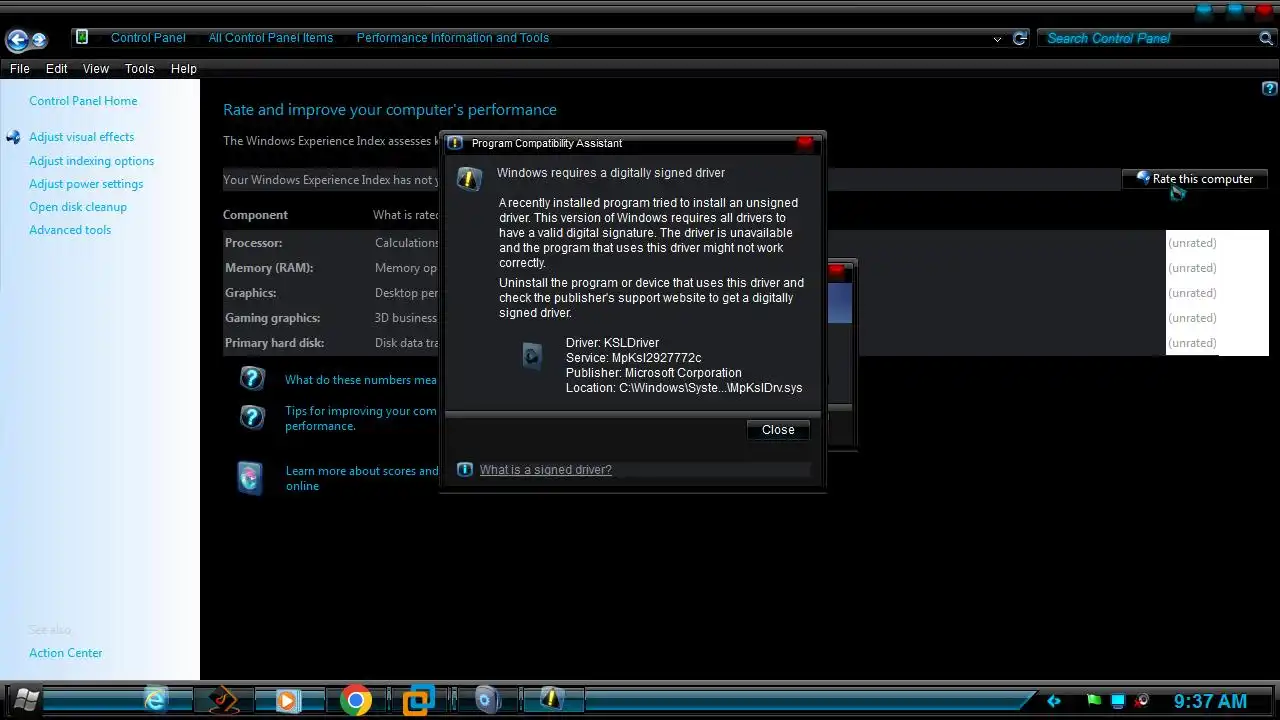Click the Action Center flag tray icon
Image resolution: width=1280 pixels, height=720 pixels.
tap(1094, 701)
